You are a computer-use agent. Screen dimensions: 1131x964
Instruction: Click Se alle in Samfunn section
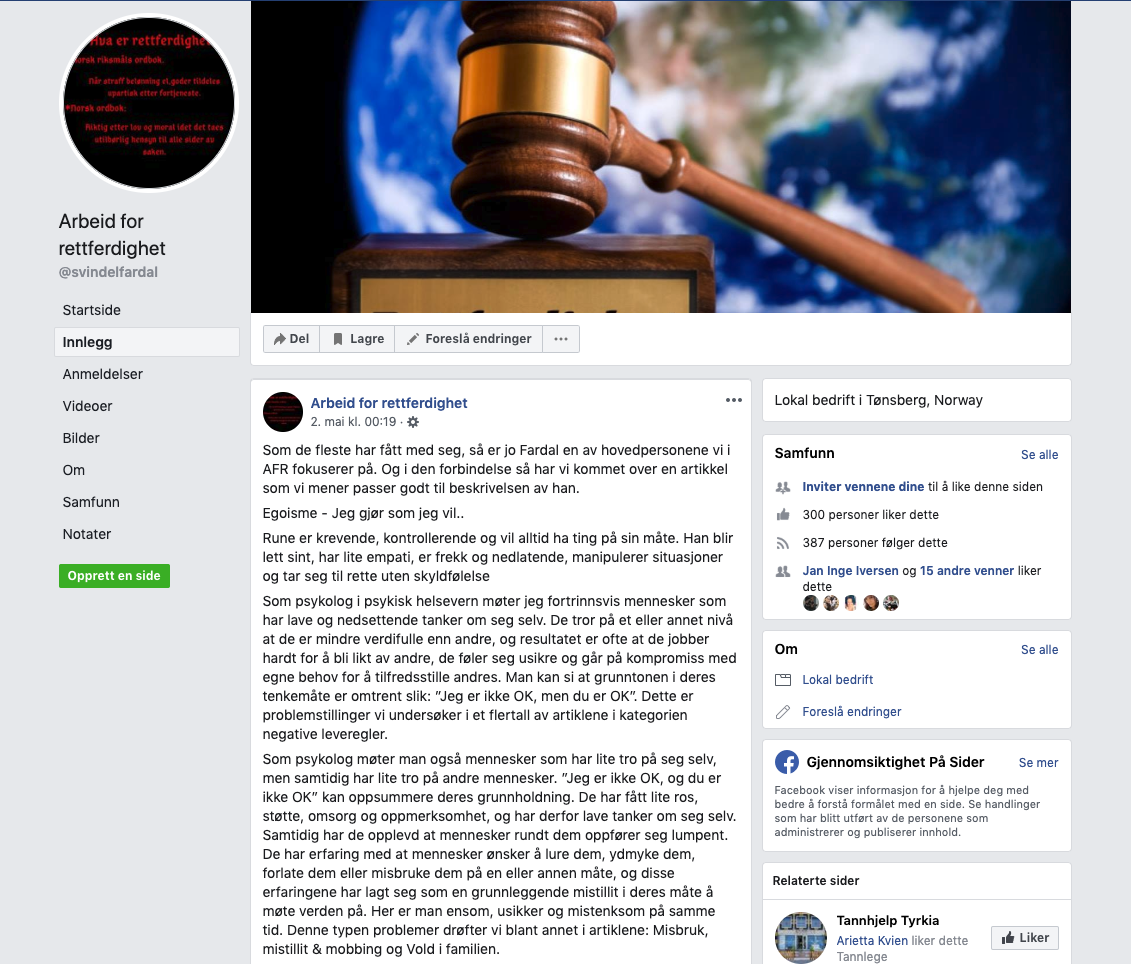click(1039, 455)
